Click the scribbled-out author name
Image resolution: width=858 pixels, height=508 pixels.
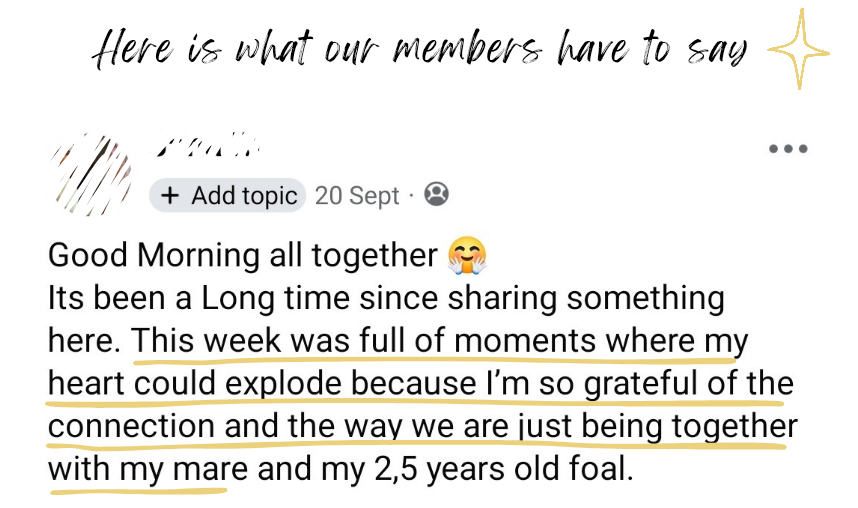coord(209,151)
